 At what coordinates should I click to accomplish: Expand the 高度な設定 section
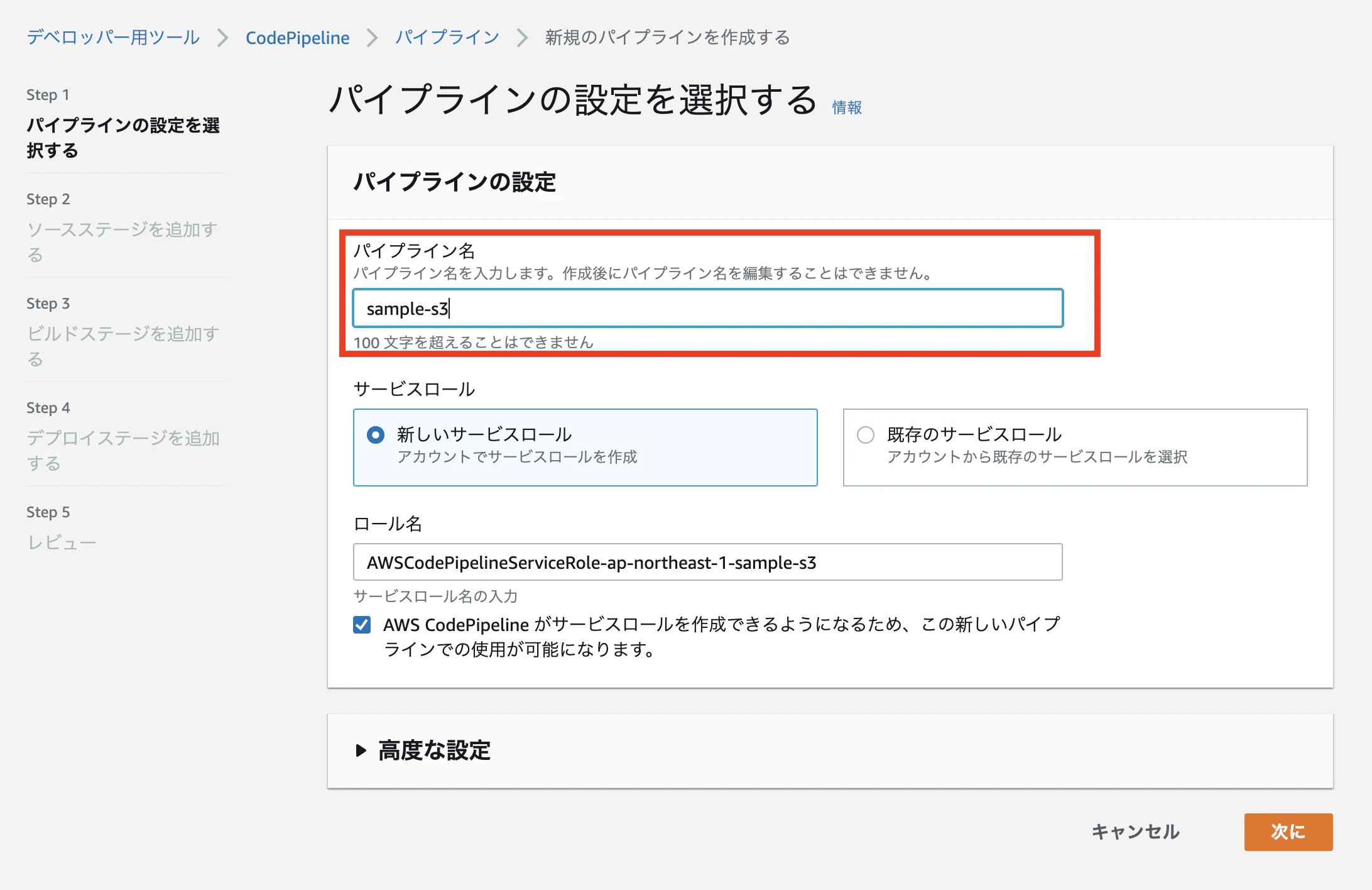(423, 750)
